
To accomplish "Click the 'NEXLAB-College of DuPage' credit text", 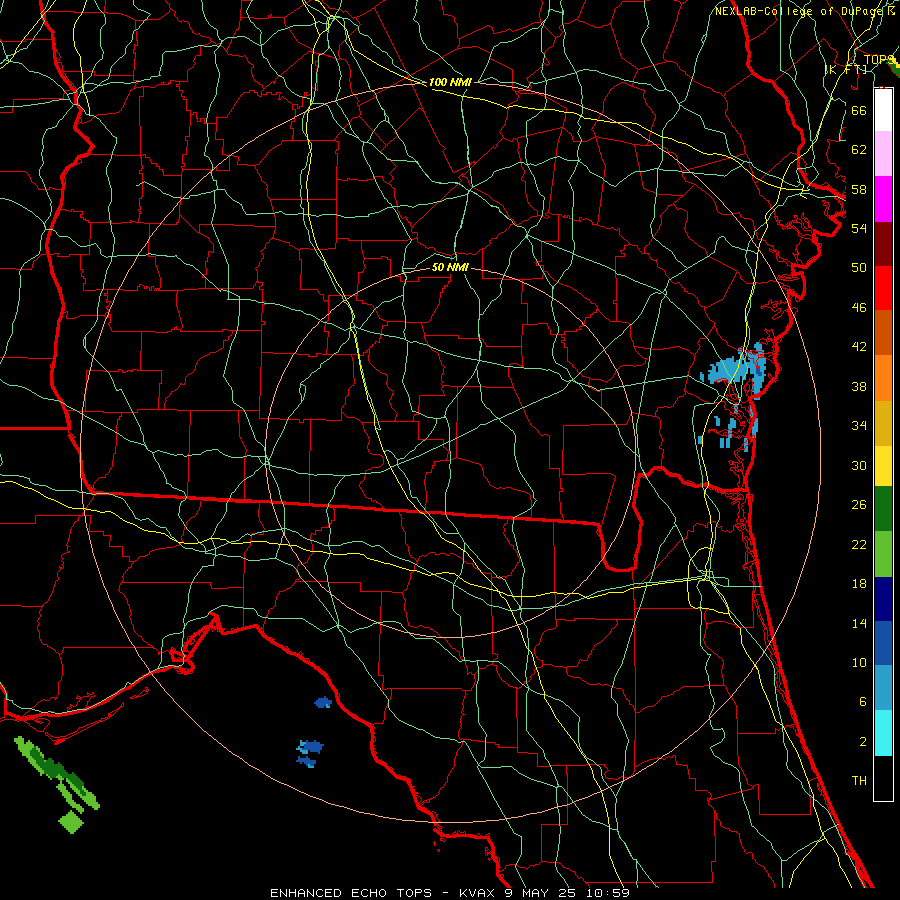I will click(x=799, y=11).
